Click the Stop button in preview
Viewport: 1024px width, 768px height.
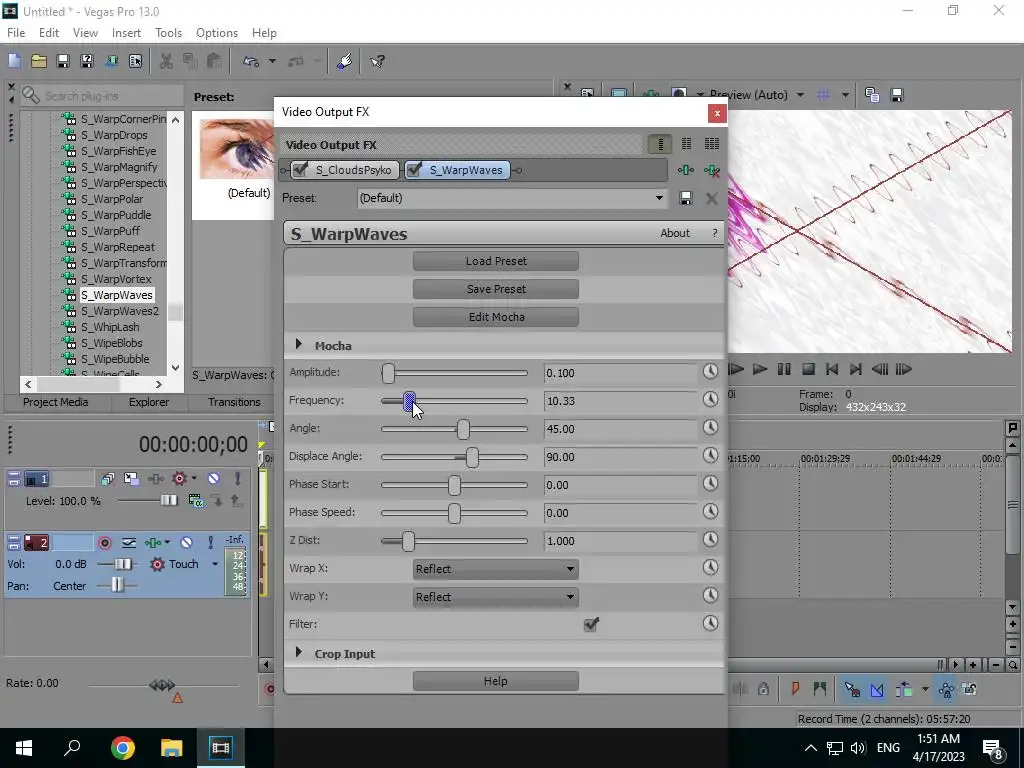coord(808,370)
